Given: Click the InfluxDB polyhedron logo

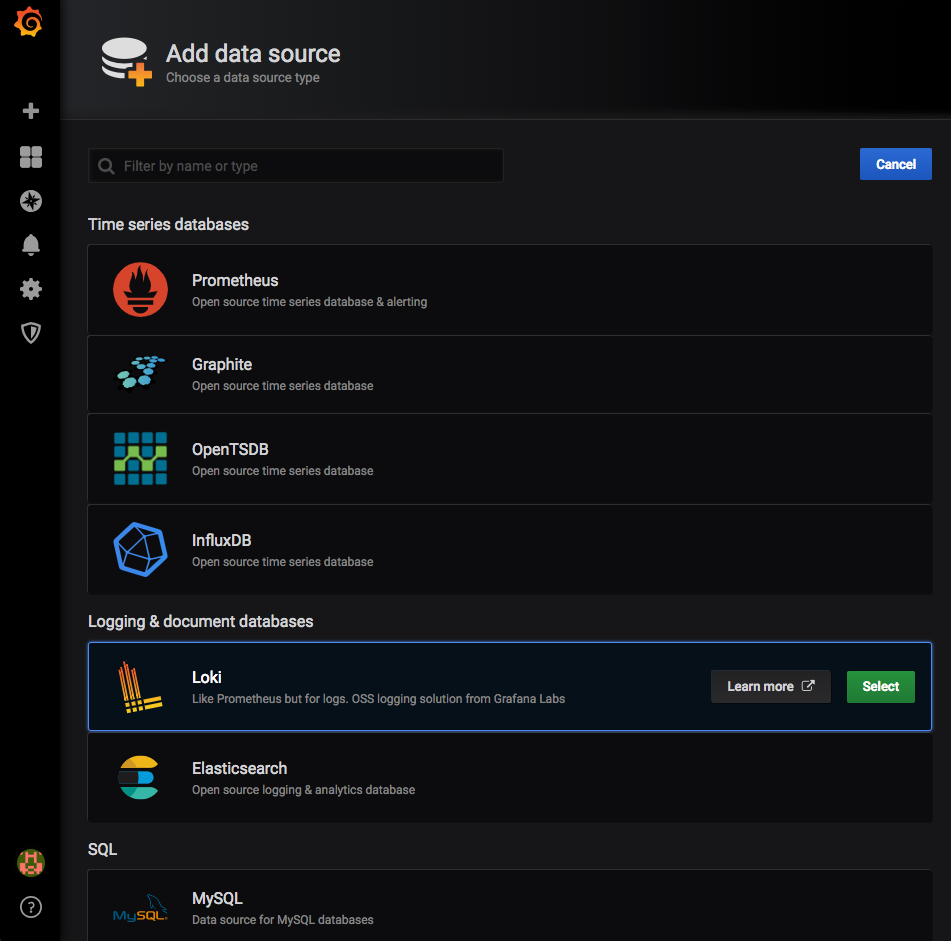Looking at the screenshot, I should pyautogui.click(x=140, y=549).
